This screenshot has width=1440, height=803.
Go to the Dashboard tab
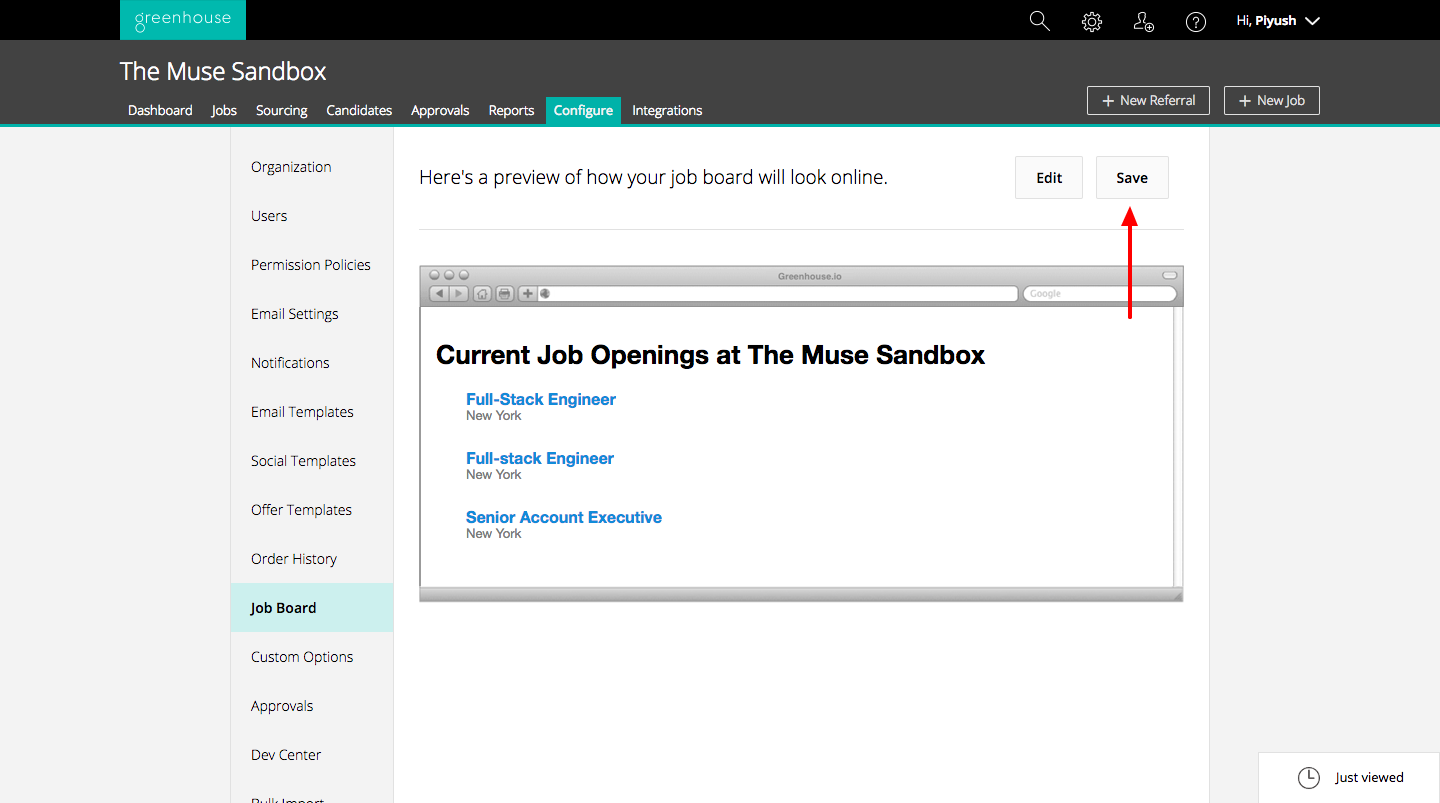[160, 110]
